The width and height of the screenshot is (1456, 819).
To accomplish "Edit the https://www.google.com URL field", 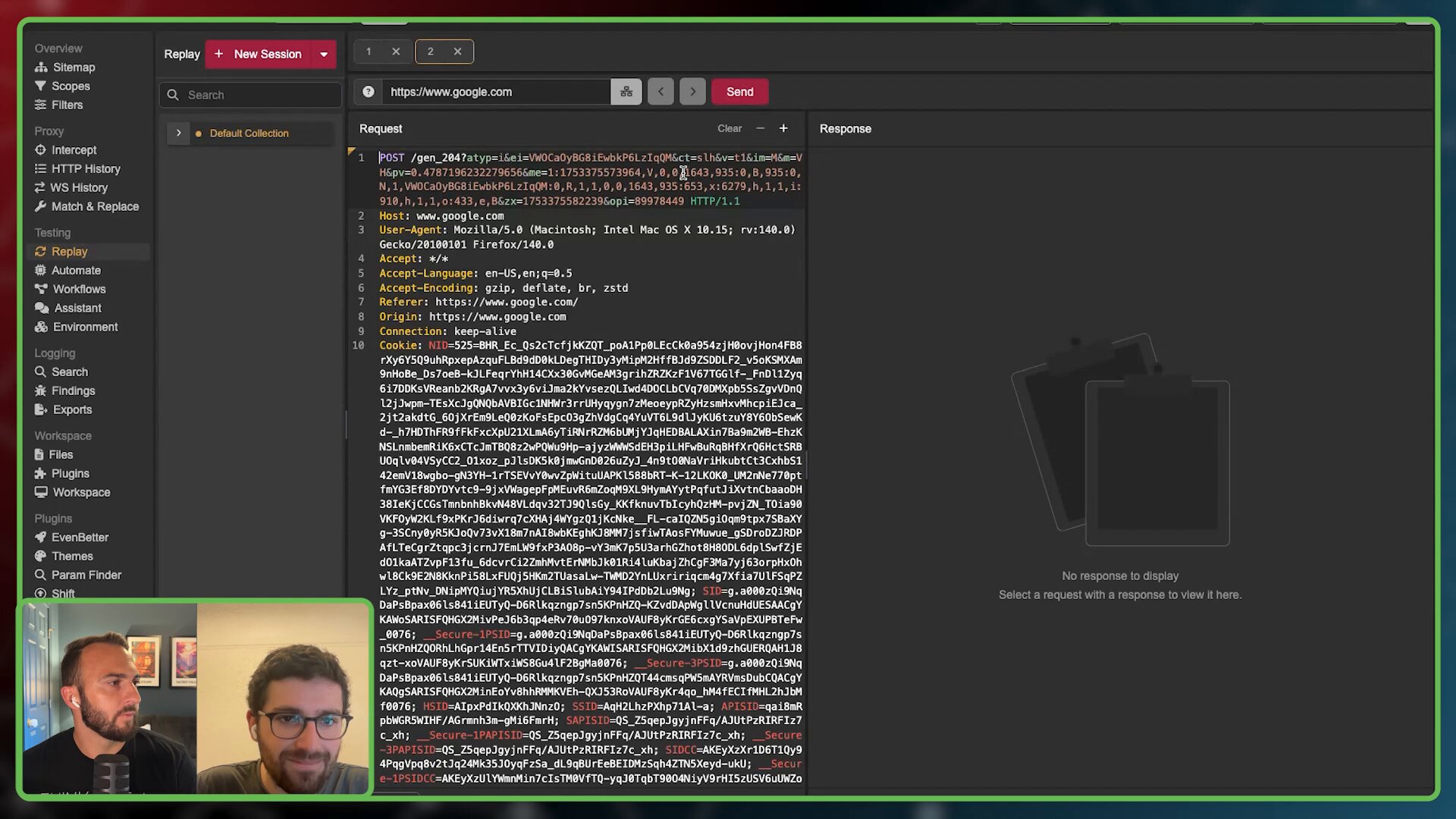I will [x=497, y=93].
